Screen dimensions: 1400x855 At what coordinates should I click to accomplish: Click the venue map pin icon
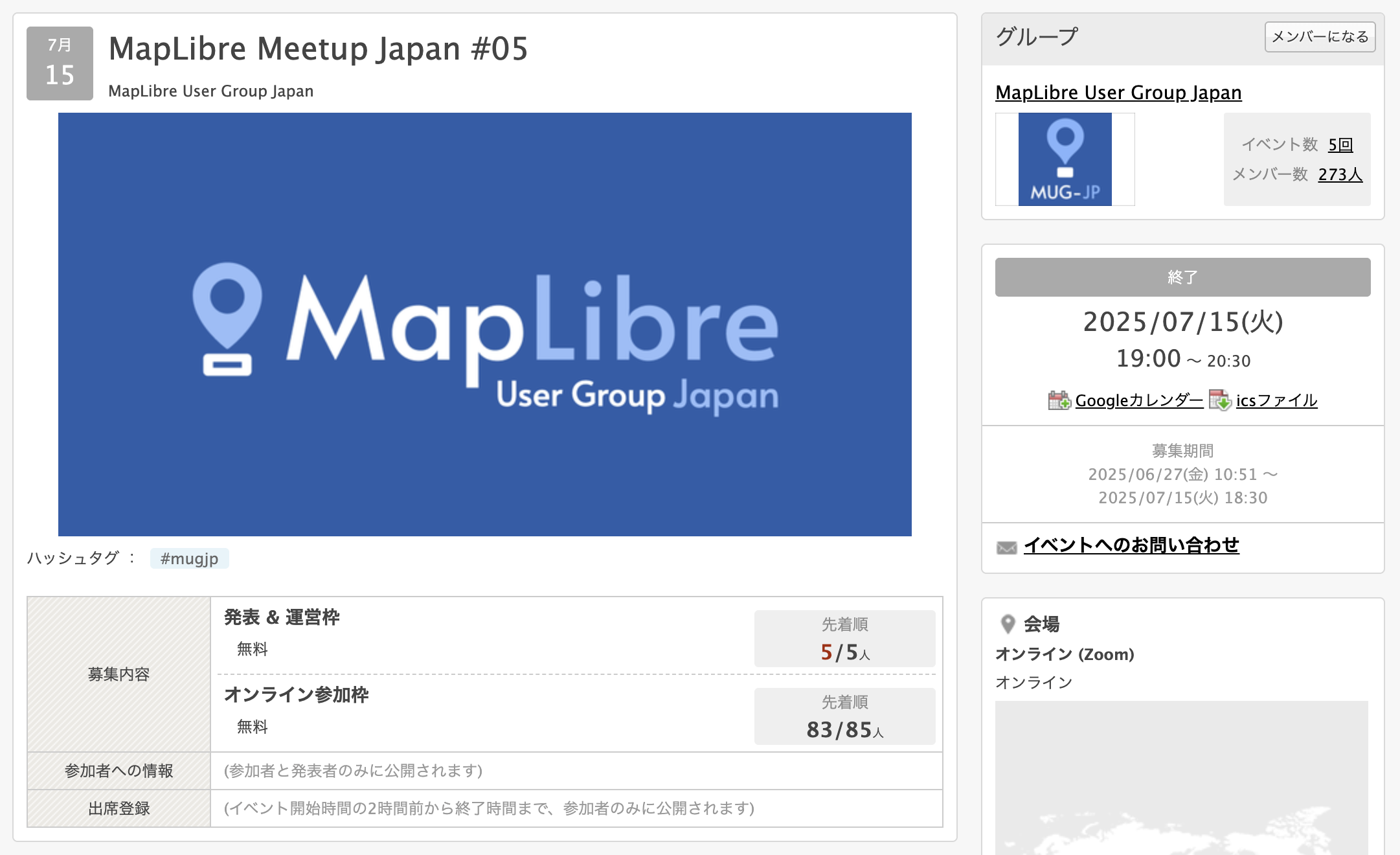click(1008, 624)
